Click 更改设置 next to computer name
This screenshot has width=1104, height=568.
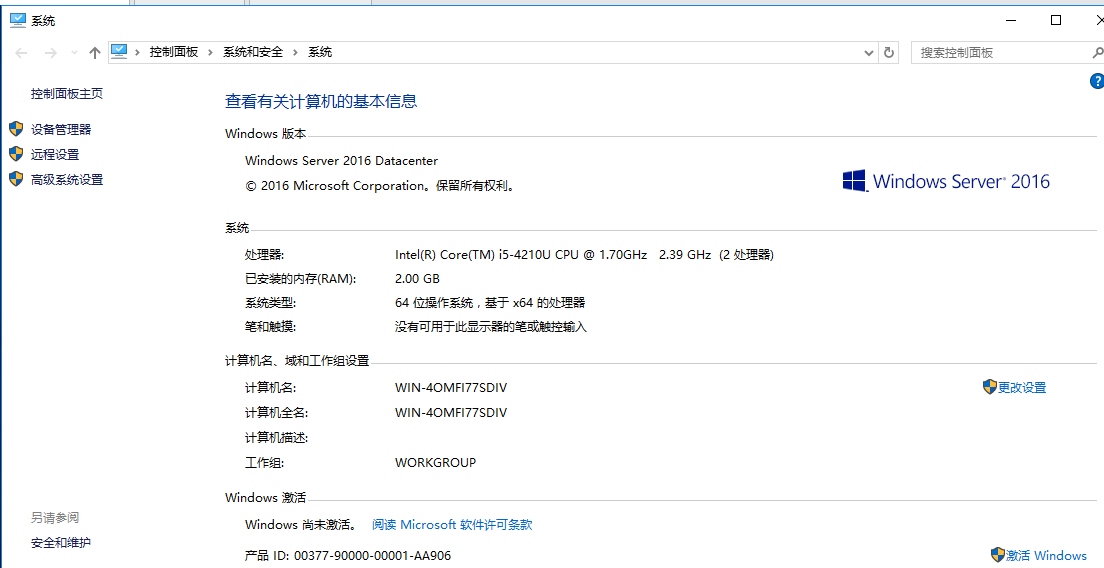(1022, 388)
